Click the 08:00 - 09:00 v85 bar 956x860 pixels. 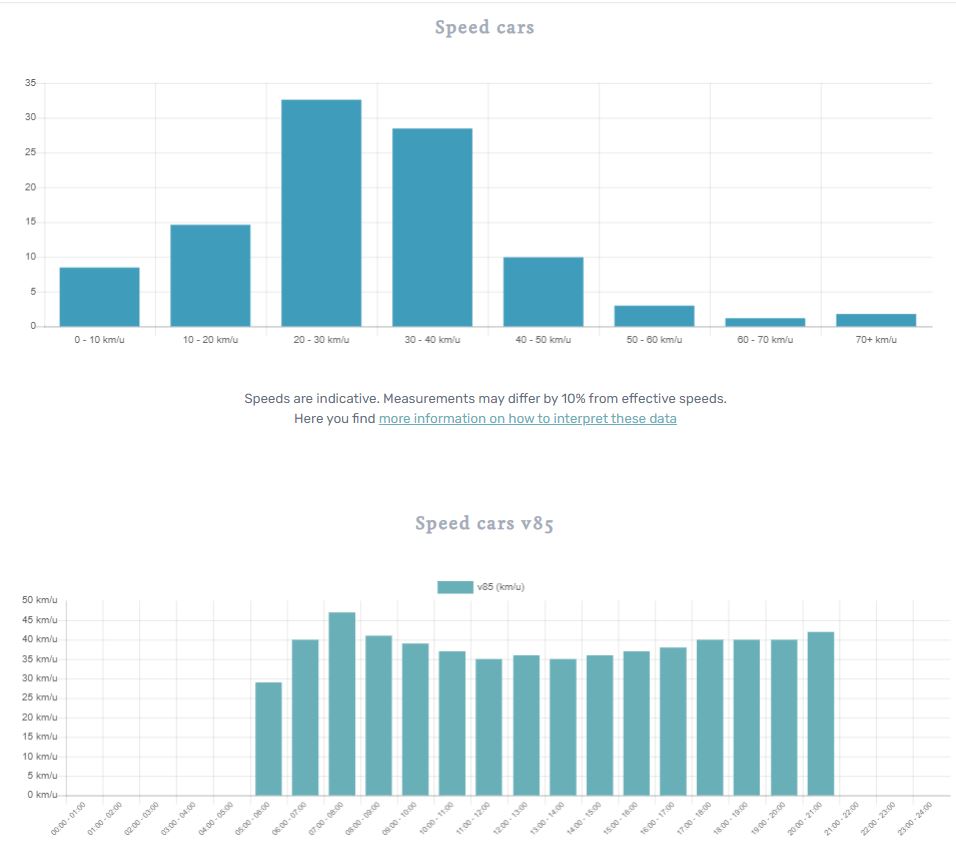click(x=379, y=716)
